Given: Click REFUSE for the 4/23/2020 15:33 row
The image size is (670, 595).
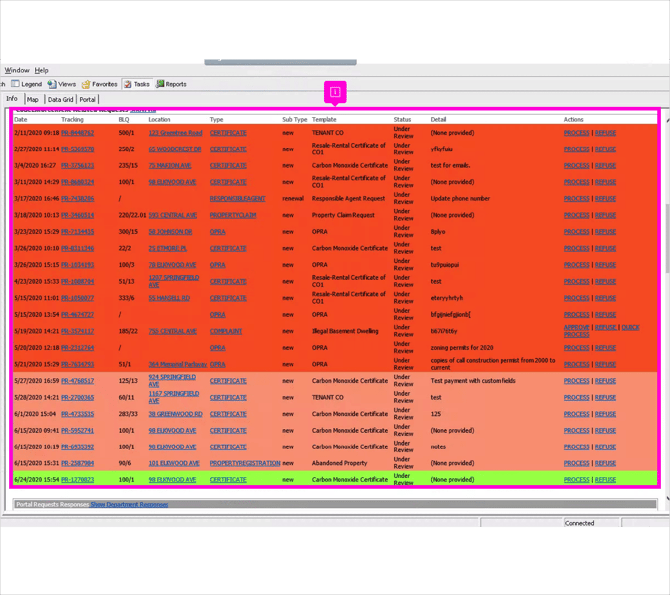Looking at the screenshot, I should (x=605, y=282).
